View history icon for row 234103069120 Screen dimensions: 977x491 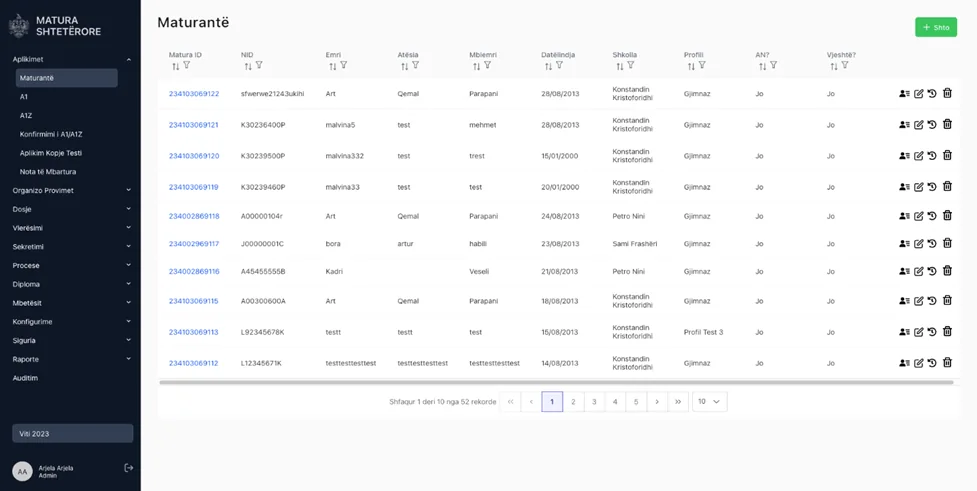[x=932, y=156]
